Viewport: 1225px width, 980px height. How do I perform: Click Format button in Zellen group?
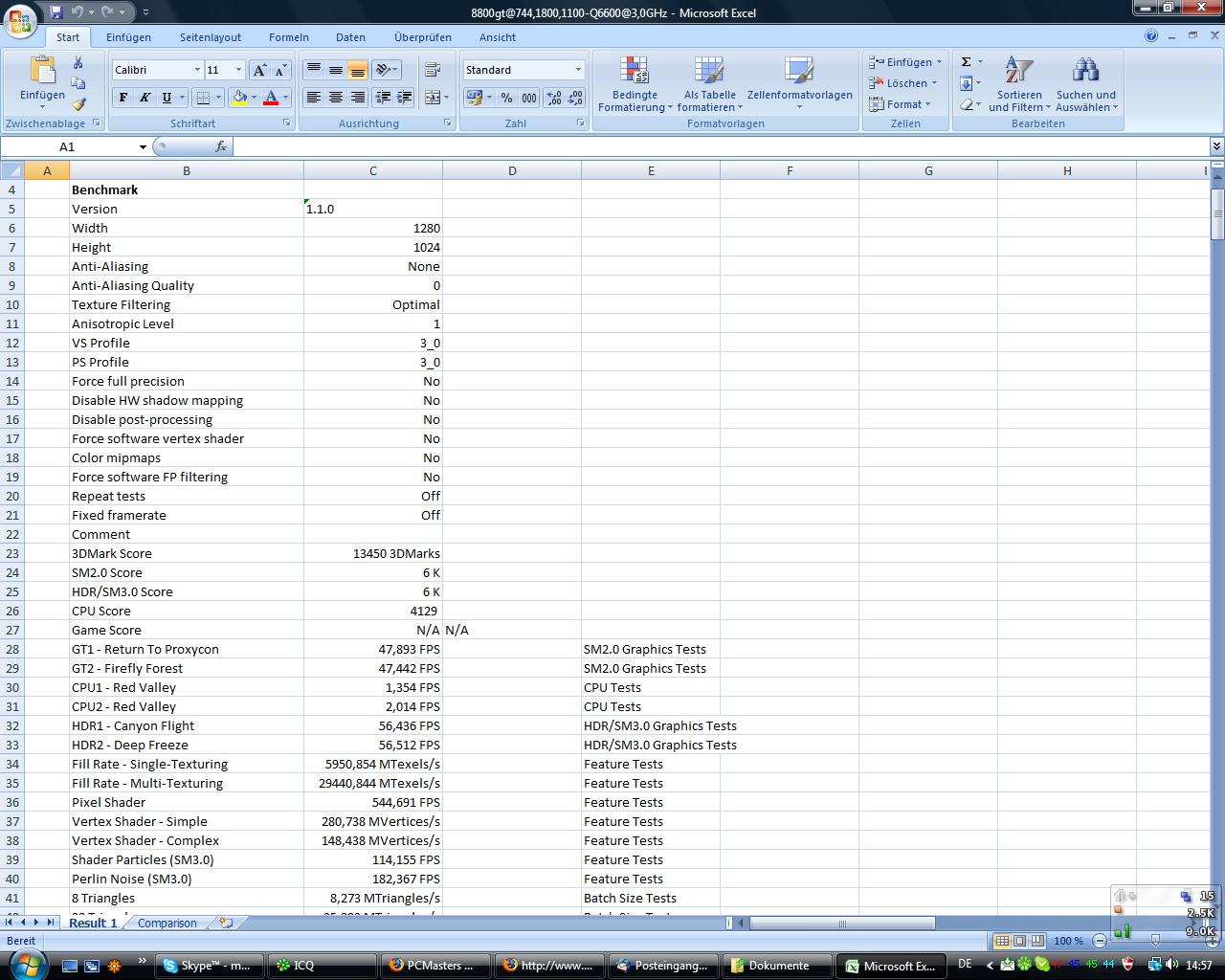900,104
